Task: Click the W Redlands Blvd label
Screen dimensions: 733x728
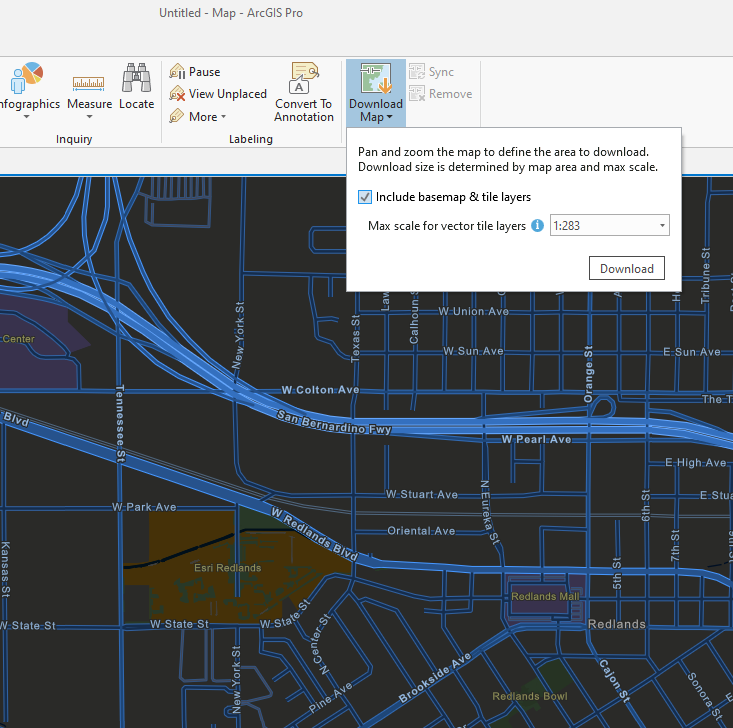Action: (x=315, y=534)
